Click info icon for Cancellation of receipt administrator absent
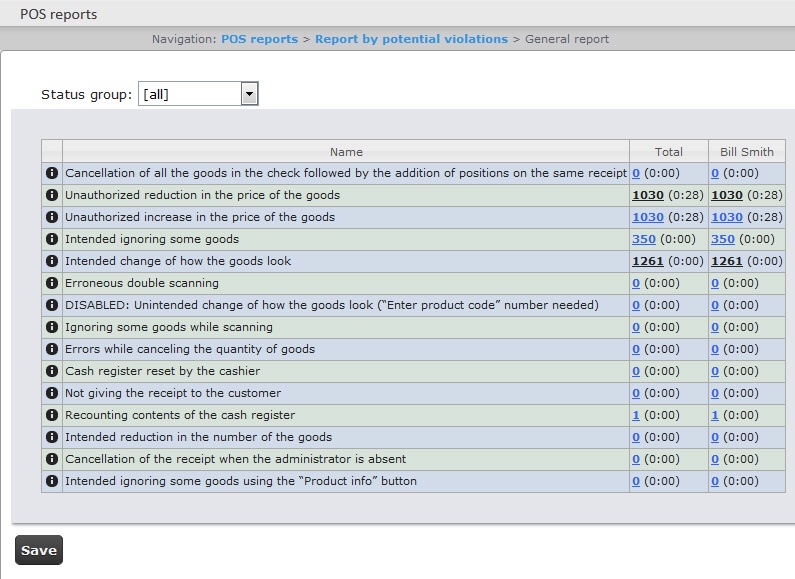Image resolution: width=795 pixels, height=579 pixels. (52, 459)
